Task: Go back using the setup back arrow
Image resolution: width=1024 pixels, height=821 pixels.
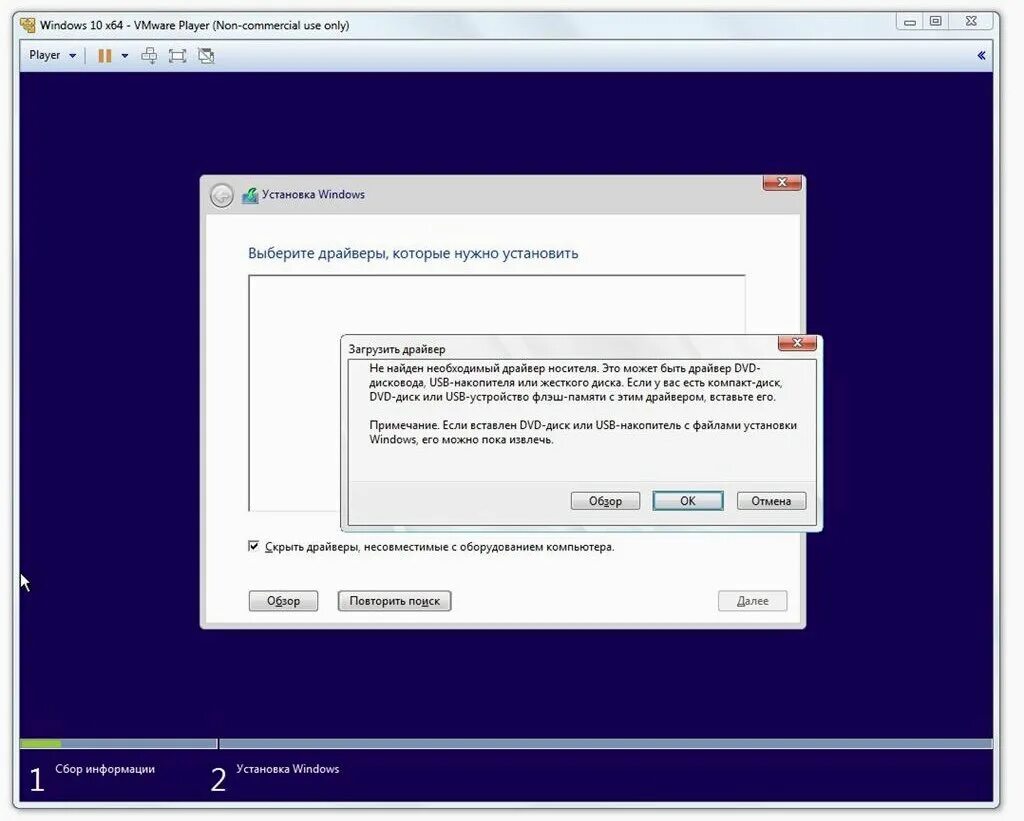Action: (x=221, y=195)
